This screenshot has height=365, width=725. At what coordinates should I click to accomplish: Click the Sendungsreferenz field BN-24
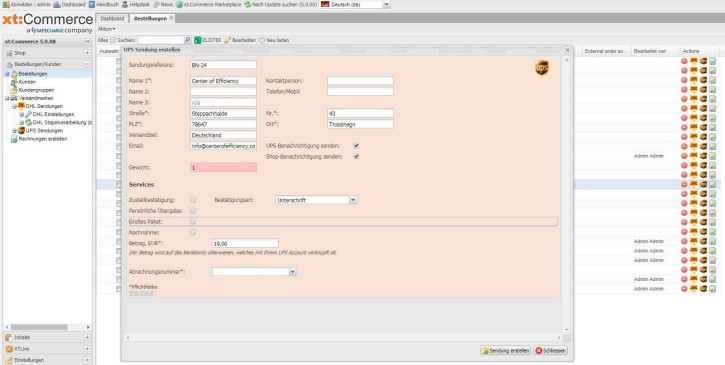coord(223,65)
